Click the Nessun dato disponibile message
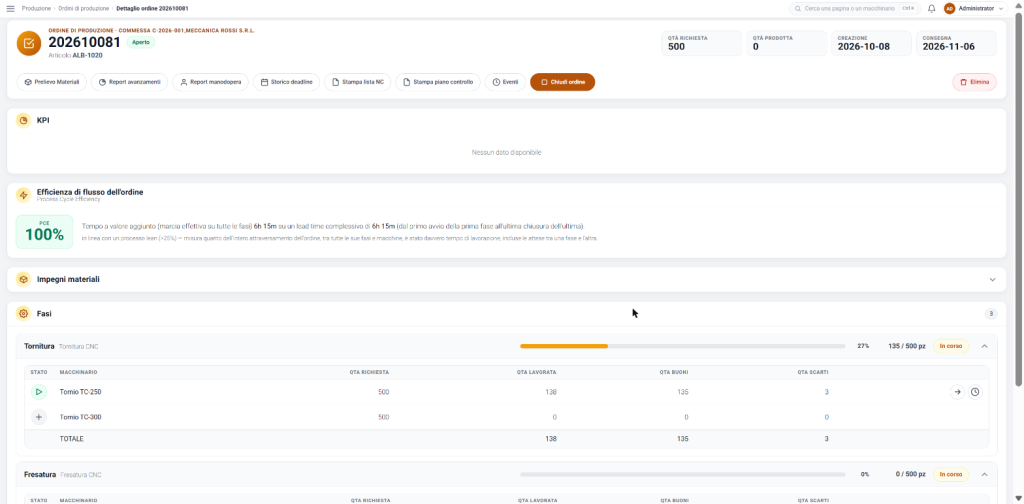Screen dimensions: 1024x504 [507, 152]
